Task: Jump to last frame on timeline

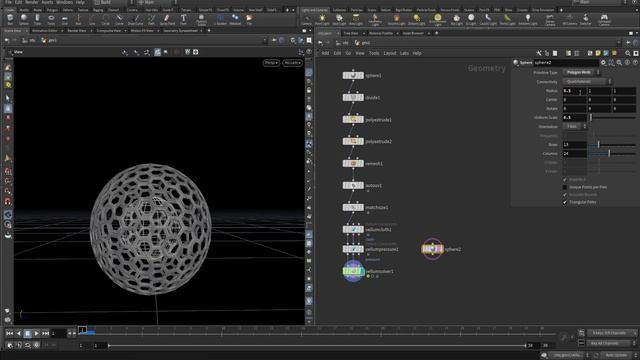Action: [45, 333]
